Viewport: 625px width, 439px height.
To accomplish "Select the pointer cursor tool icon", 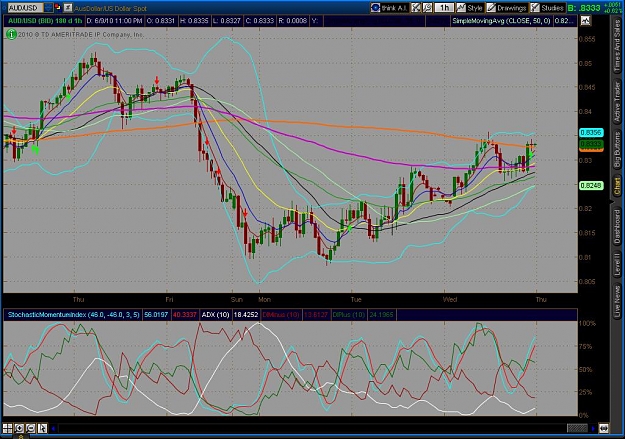I will click(42, 428).
